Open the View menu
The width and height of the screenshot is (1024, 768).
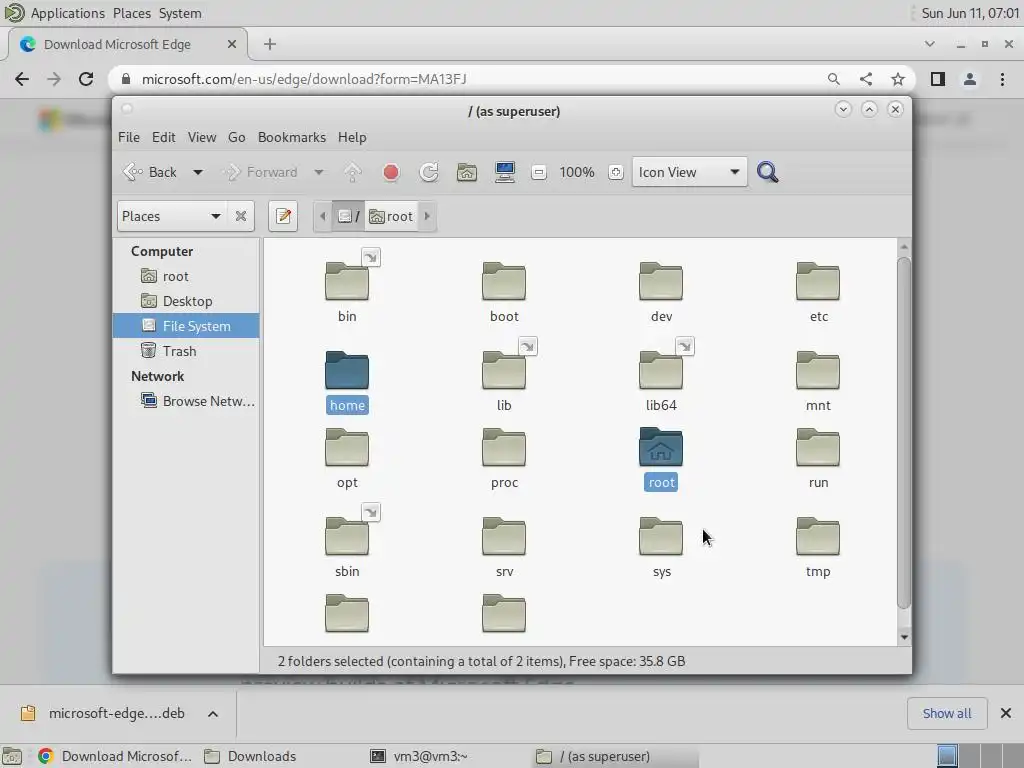202,137
